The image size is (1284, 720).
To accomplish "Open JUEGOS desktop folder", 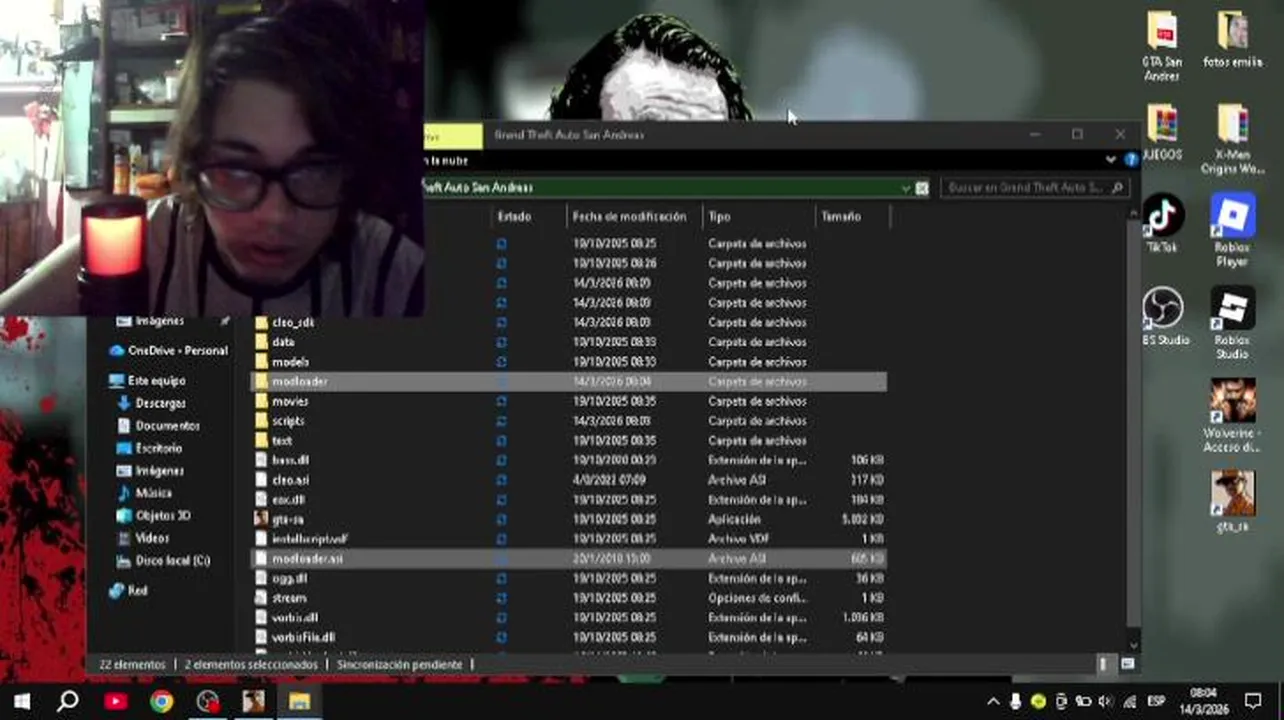I will point(1161,133).
